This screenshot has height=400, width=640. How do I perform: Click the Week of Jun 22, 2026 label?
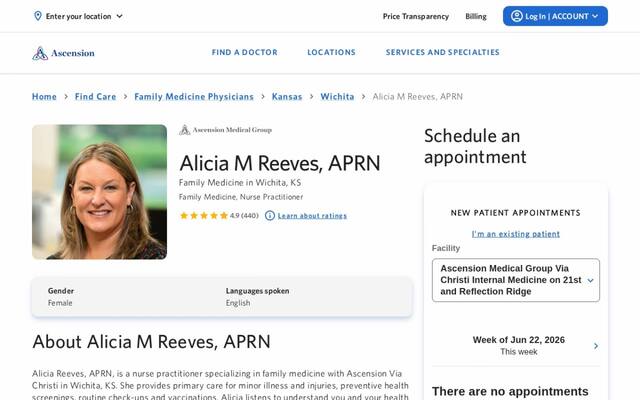pos(518,340)
